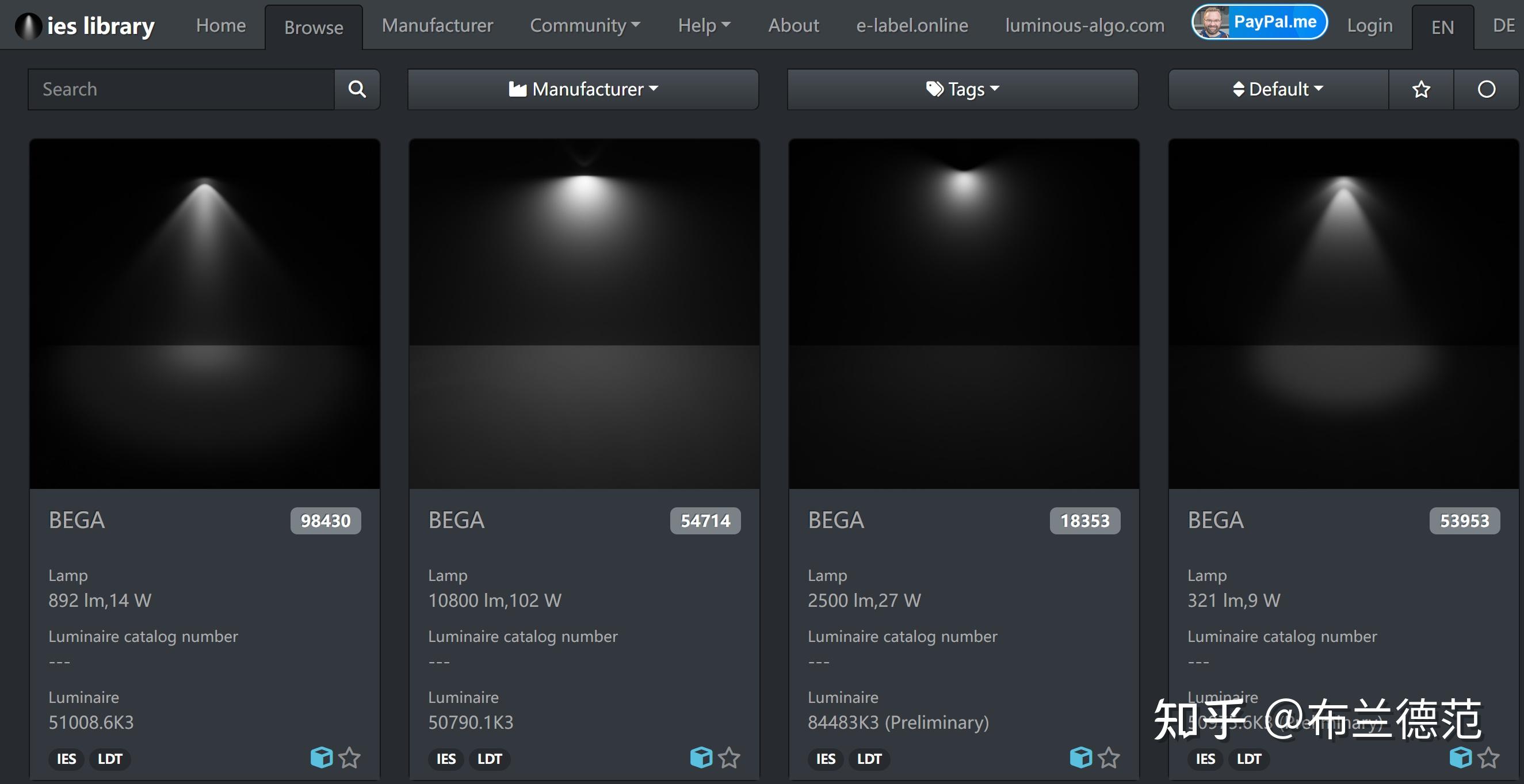Download LDT file for BEGA 98430
Image resolution: width=1524 pixels, height=784 pixels.
point(110,759)
